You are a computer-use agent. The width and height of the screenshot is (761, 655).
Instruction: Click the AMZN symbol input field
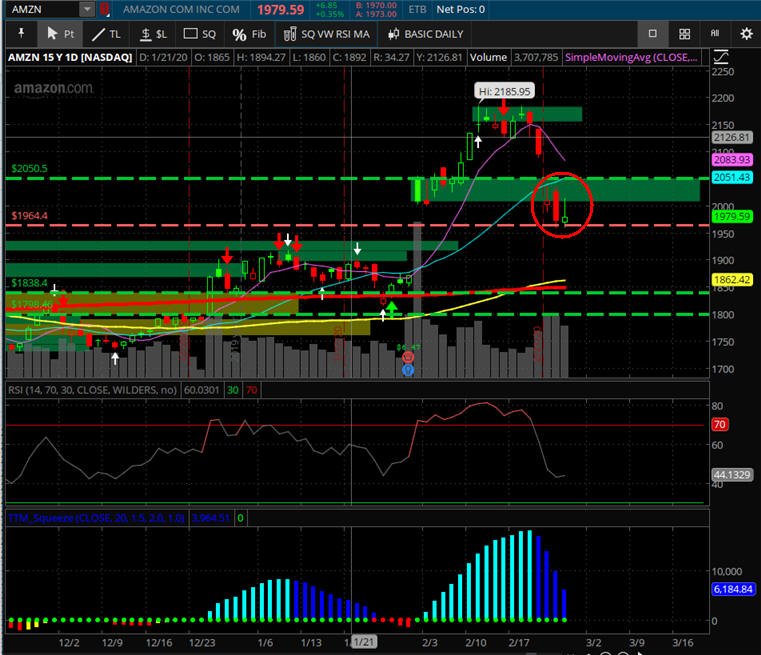(x=44, y=9)
